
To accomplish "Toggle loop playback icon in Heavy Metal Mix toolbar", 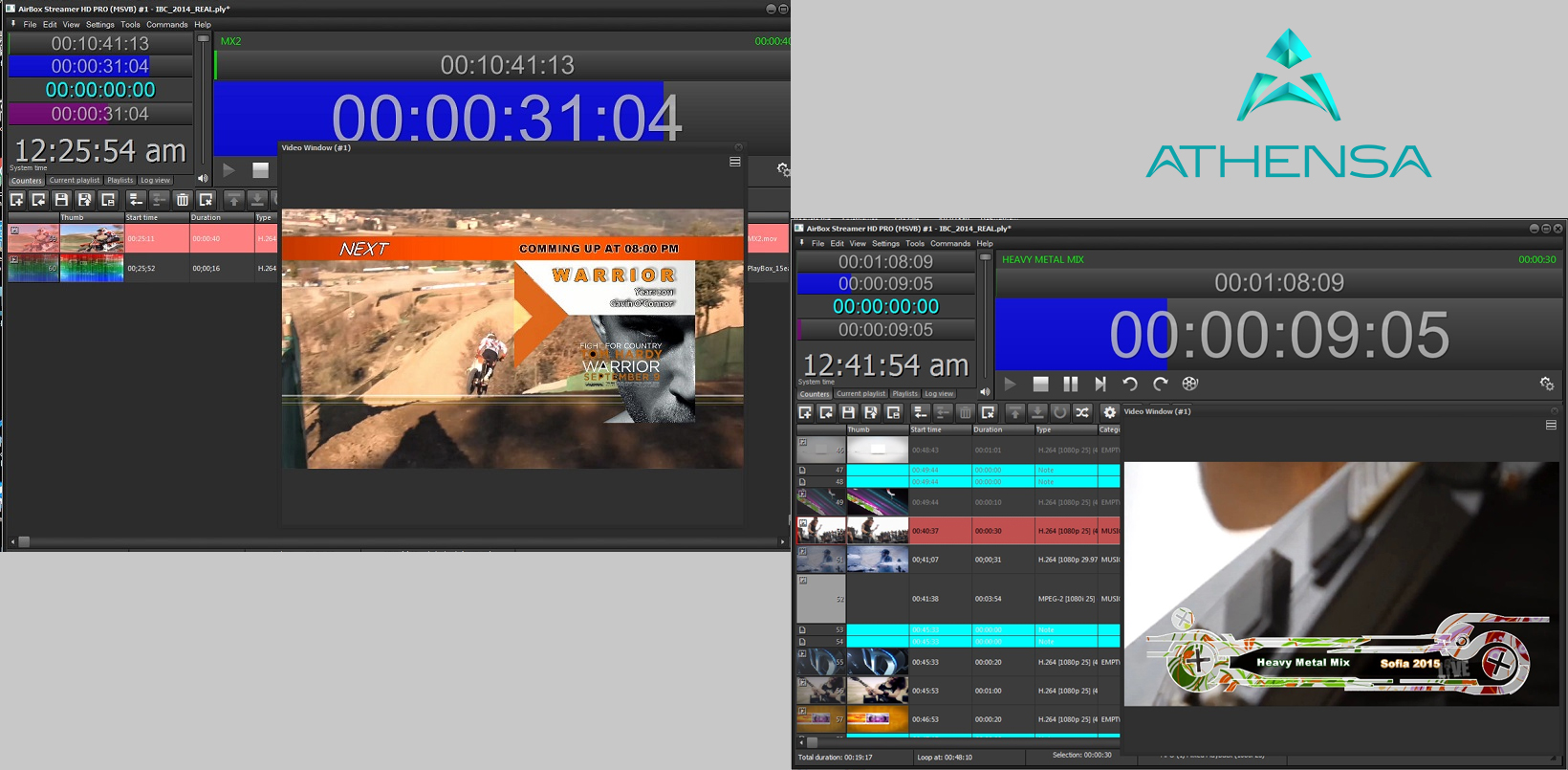I will (x=1059, y=412).
